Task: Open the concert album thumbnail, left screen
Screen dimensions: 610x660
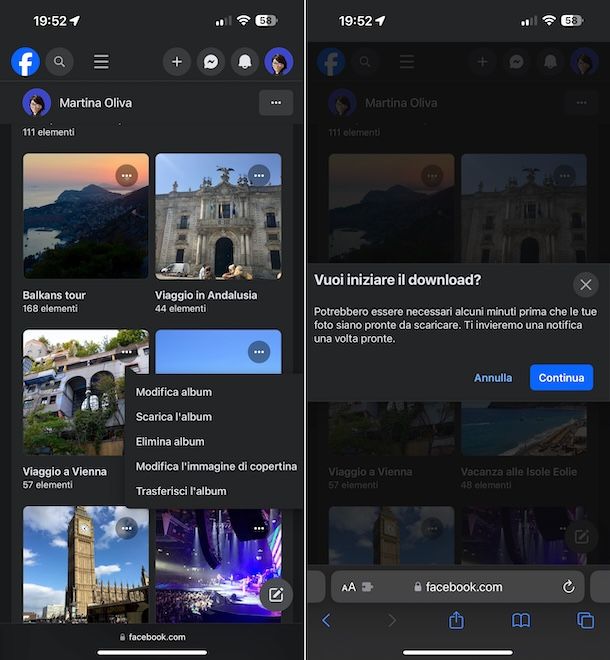Action: (218, 564)
